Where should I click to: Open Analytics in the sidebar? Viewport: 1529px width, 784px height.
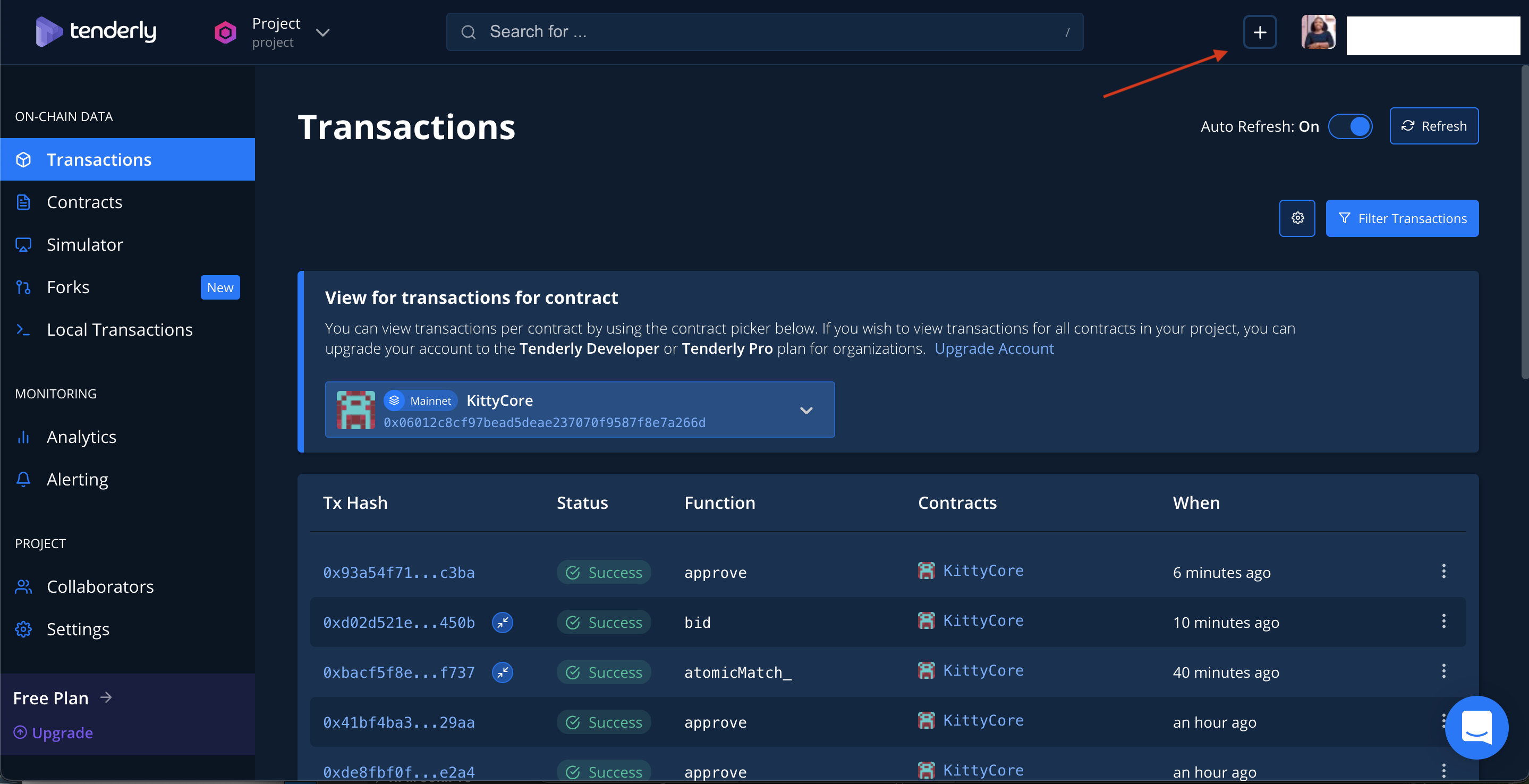tap(128, 437)
